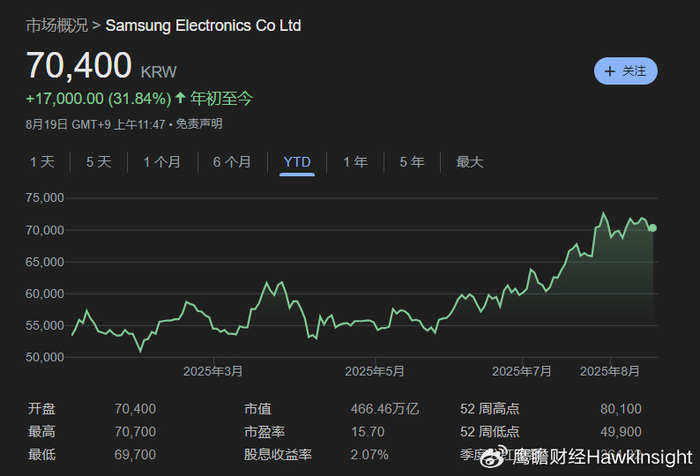This screenshot has width=700, height=476.
Task: Switch to the 1 个月 range tab
Action: [x=162, y=162]
